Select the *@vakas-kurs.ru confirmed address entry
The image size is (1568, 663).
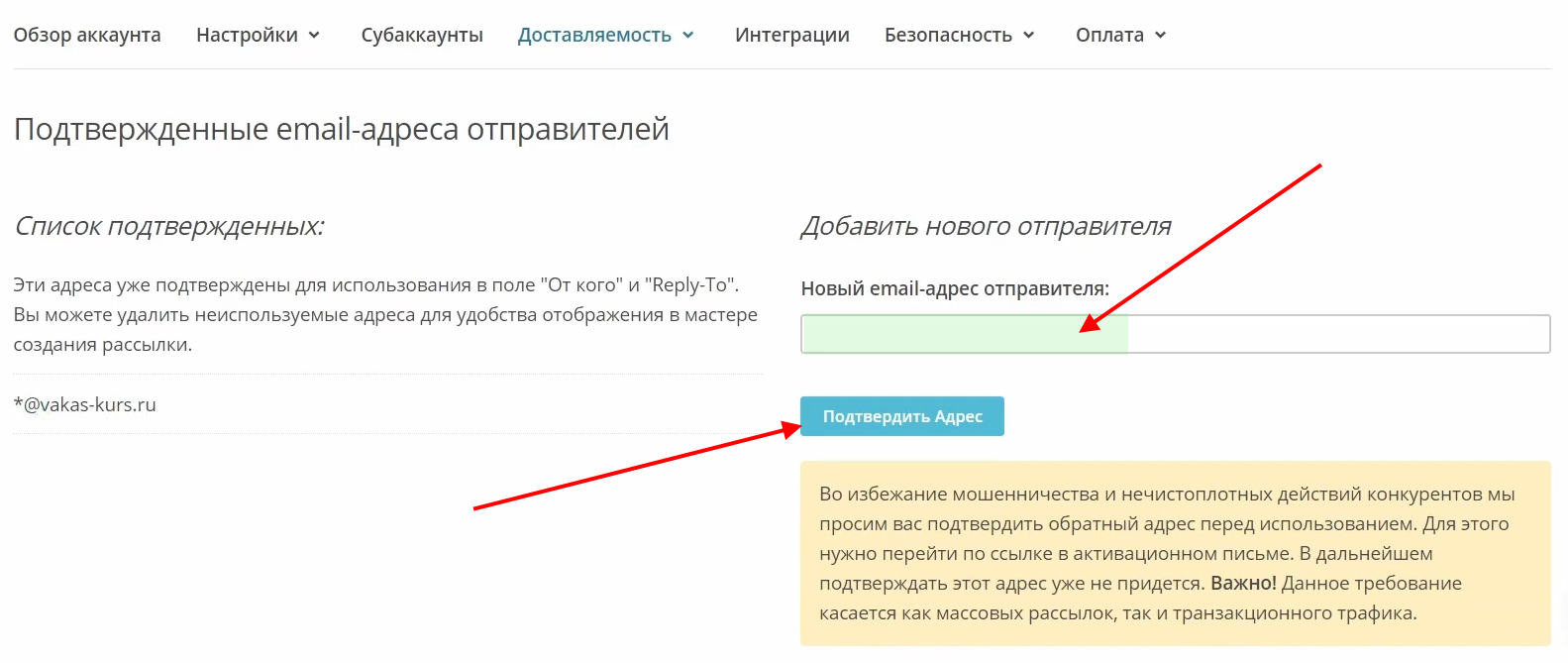(x=85, y=404)
